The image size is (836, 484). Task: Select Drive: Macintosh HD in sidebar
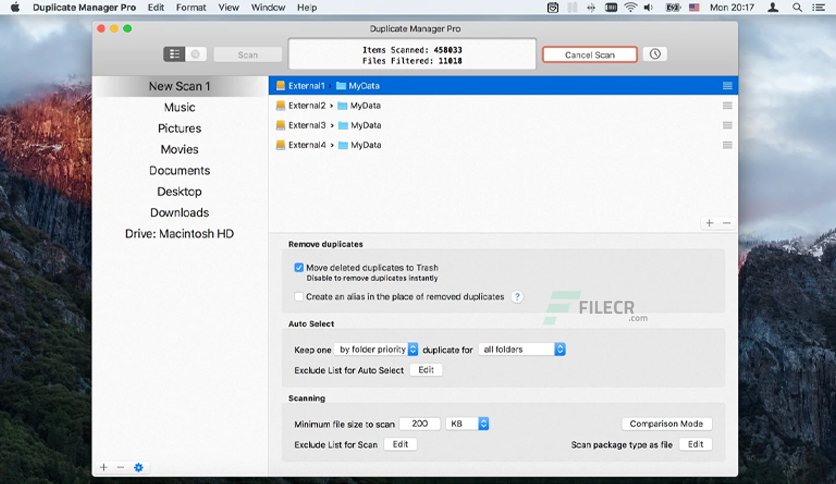tap(180, 233)
